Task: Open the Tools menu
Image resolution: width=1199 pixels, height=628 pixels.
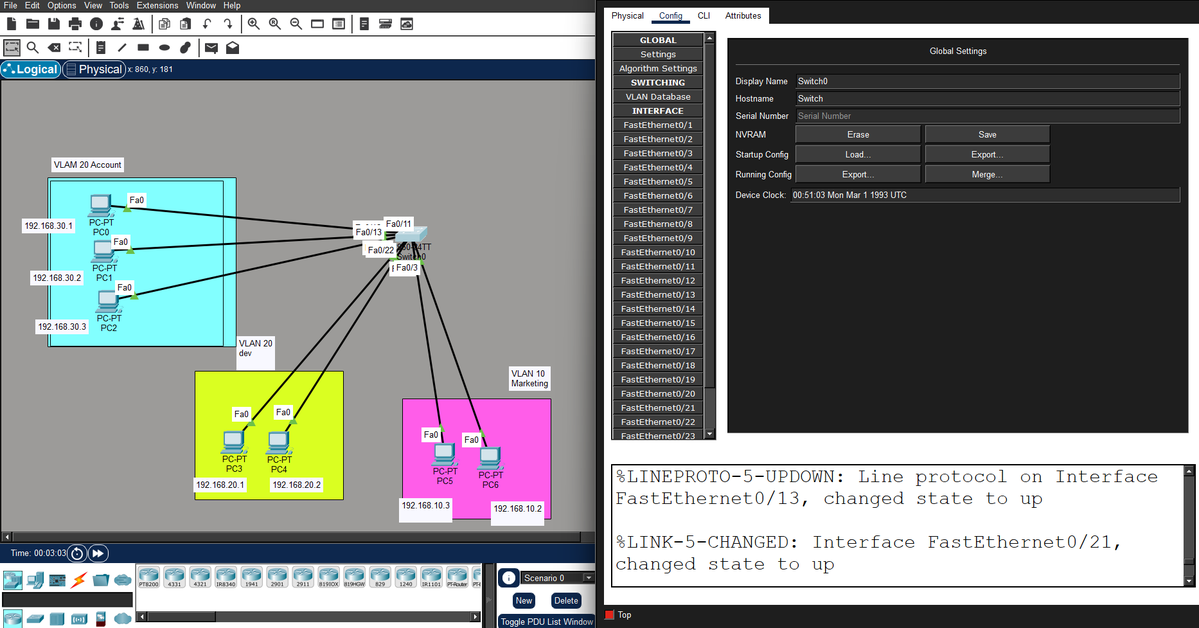Action: 119,5
